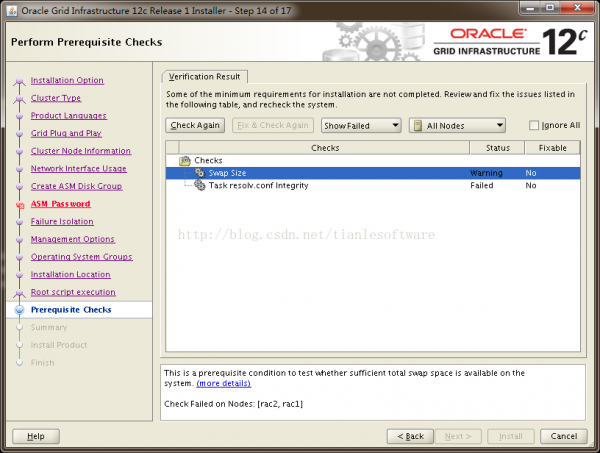Click the Fixable No cell for resolv.conf Integrity
Viewport: 600px width, 453px height.
pyautogui.click(x=531, y=186)
